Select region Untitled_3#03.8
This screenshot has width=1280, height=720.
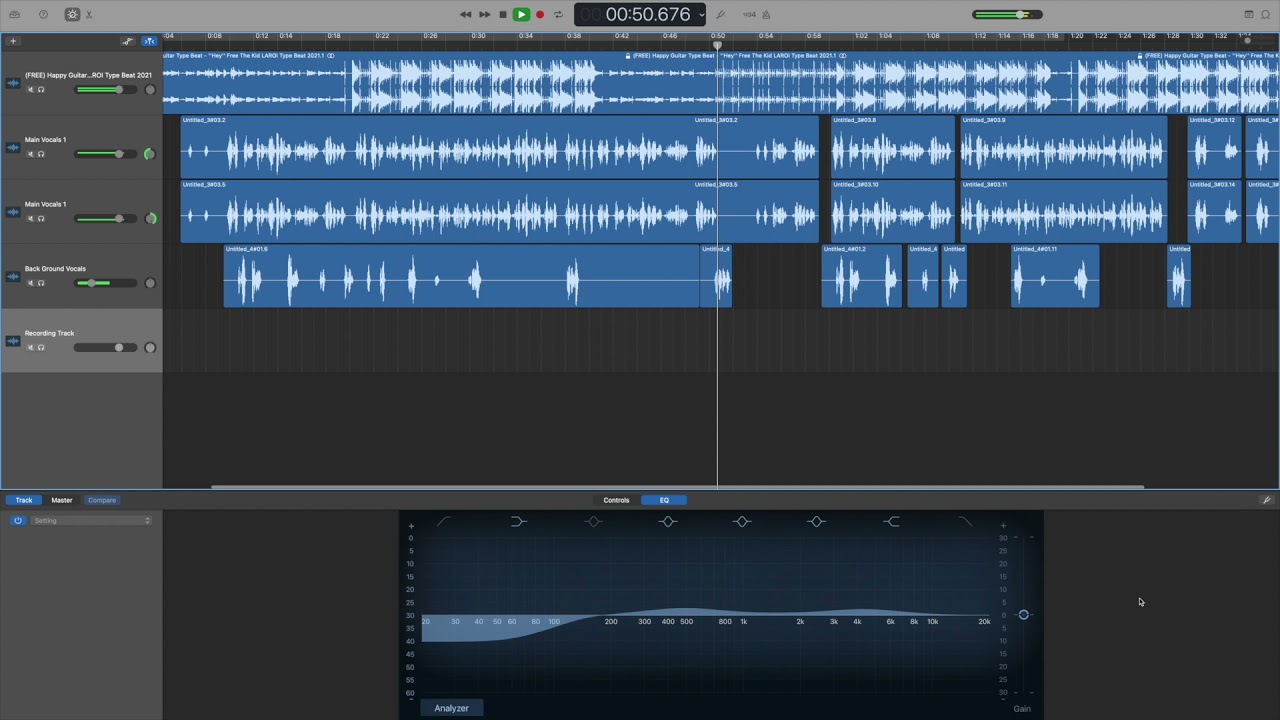pyautogui.click(x=893, y=147)
